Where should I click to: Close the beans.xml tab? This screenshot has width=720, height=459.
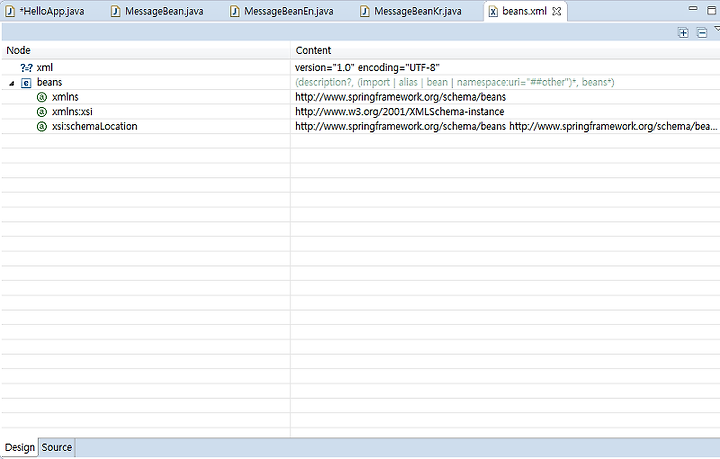click(x=557, y=11)
